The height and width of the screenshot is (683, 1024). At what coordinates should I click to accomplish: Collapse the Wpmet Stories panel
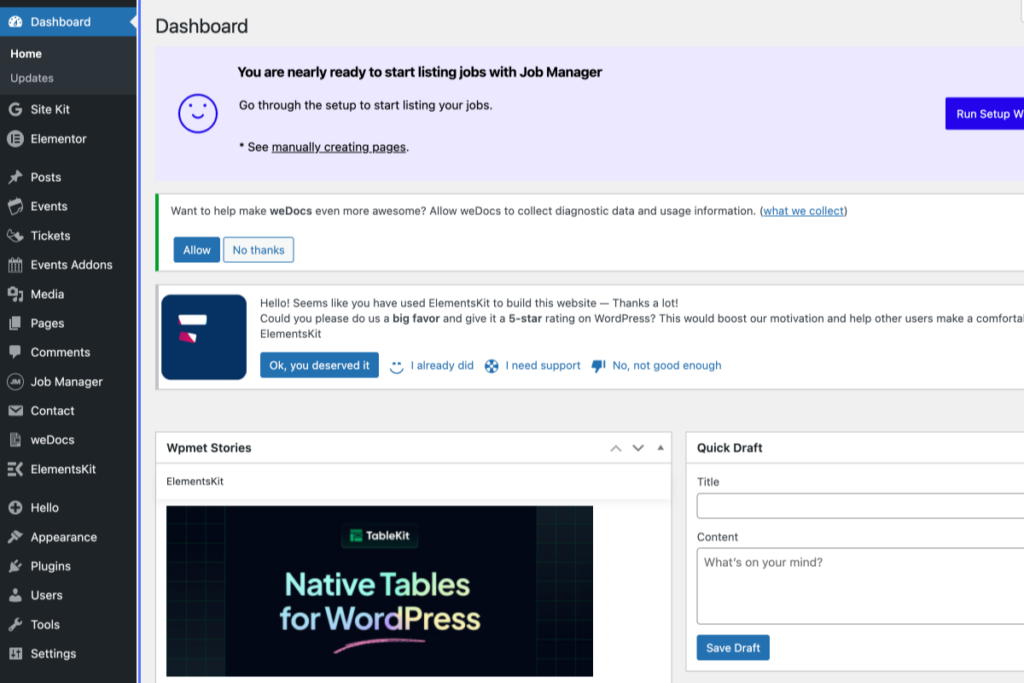tap(660, 448)
